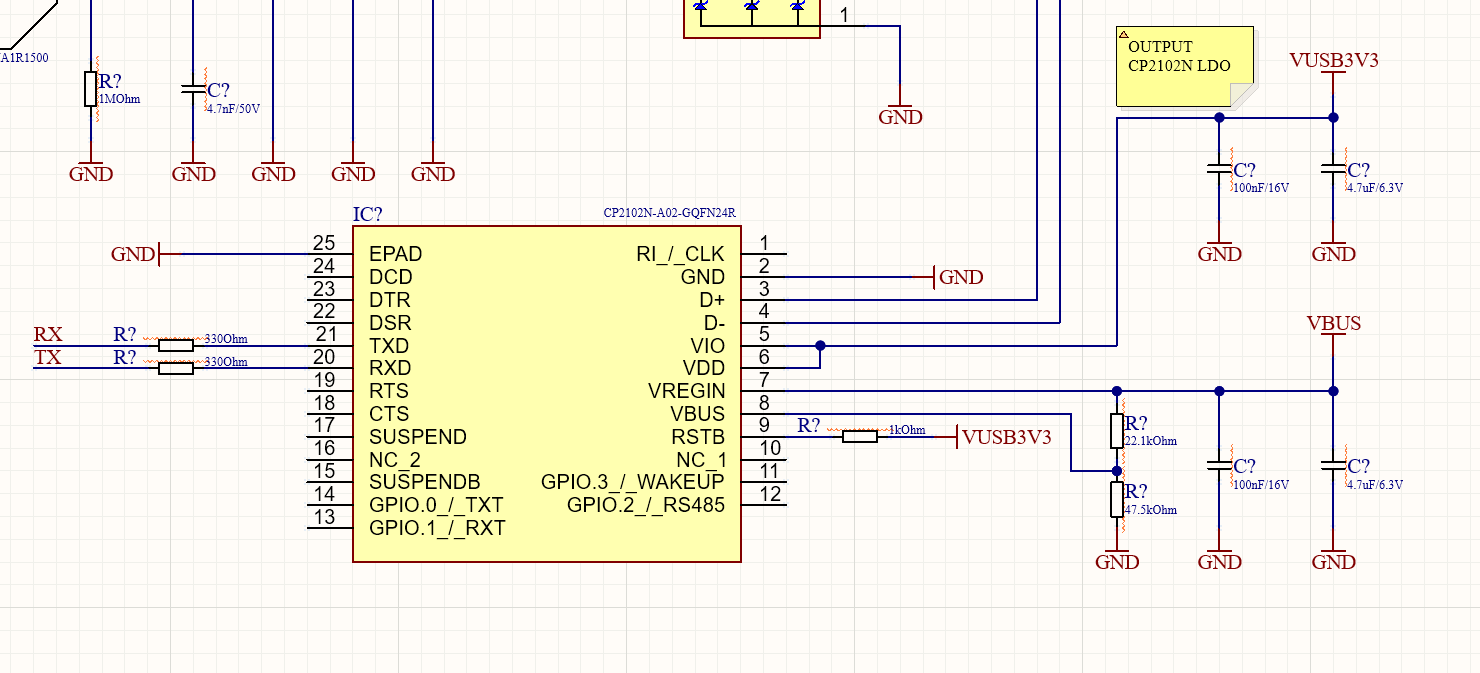Select the 100nF/16V capacitor on the VBUS net

(x=1219, y=466)
